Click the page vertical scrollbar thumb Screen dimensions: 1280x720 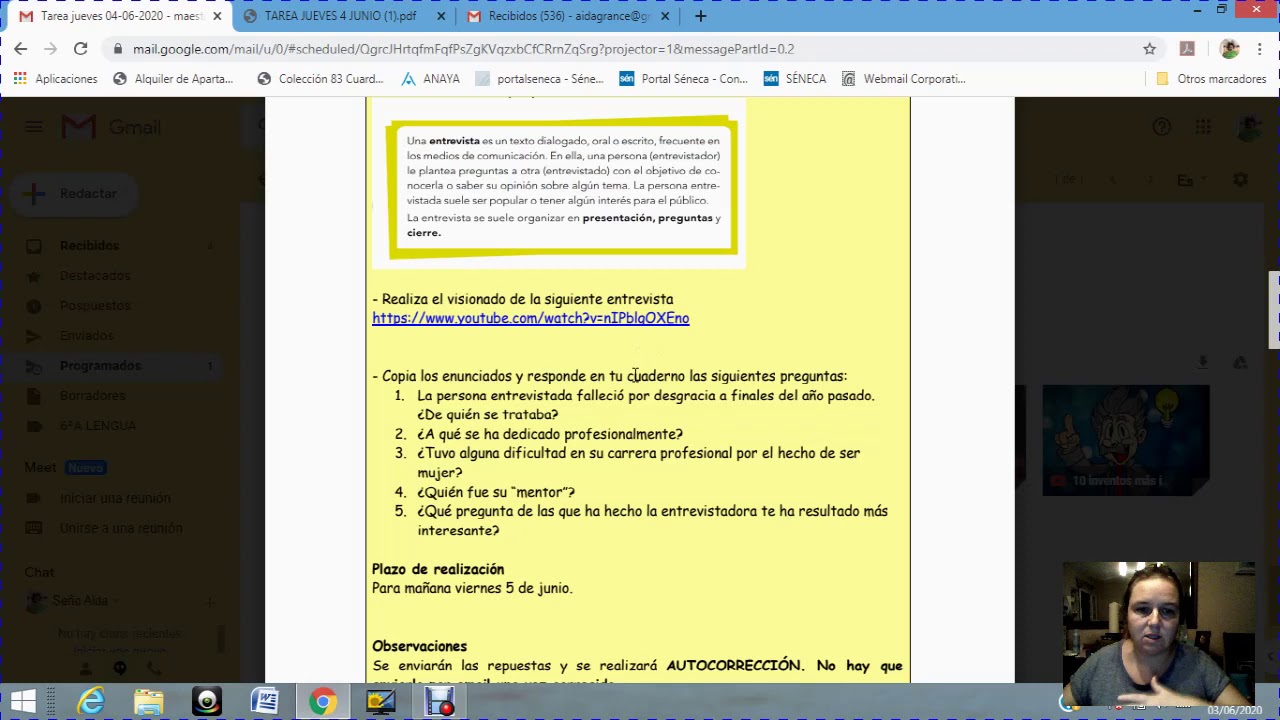1274,310
